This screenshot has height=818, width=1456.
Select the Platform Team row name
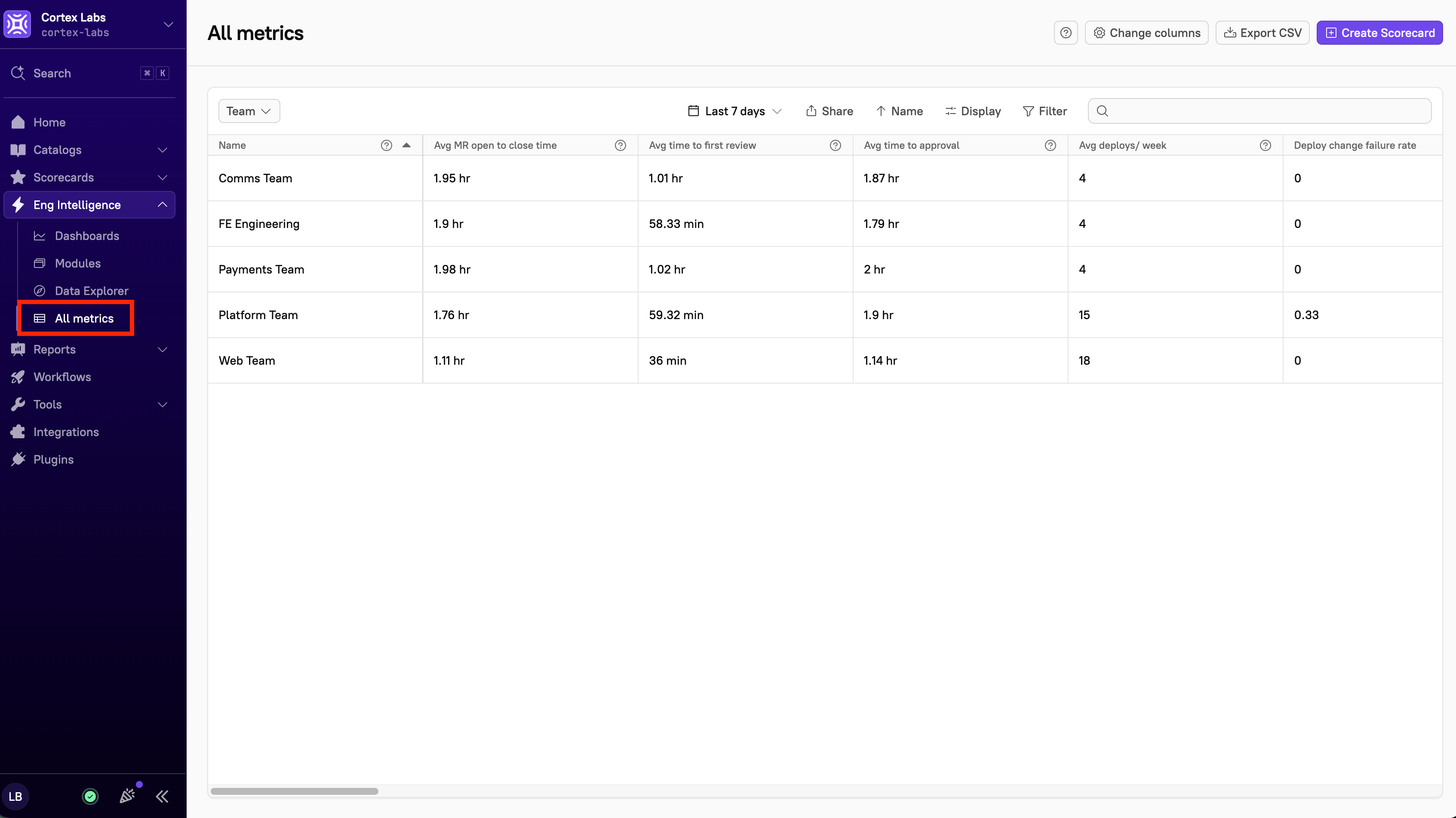(258, 315)
